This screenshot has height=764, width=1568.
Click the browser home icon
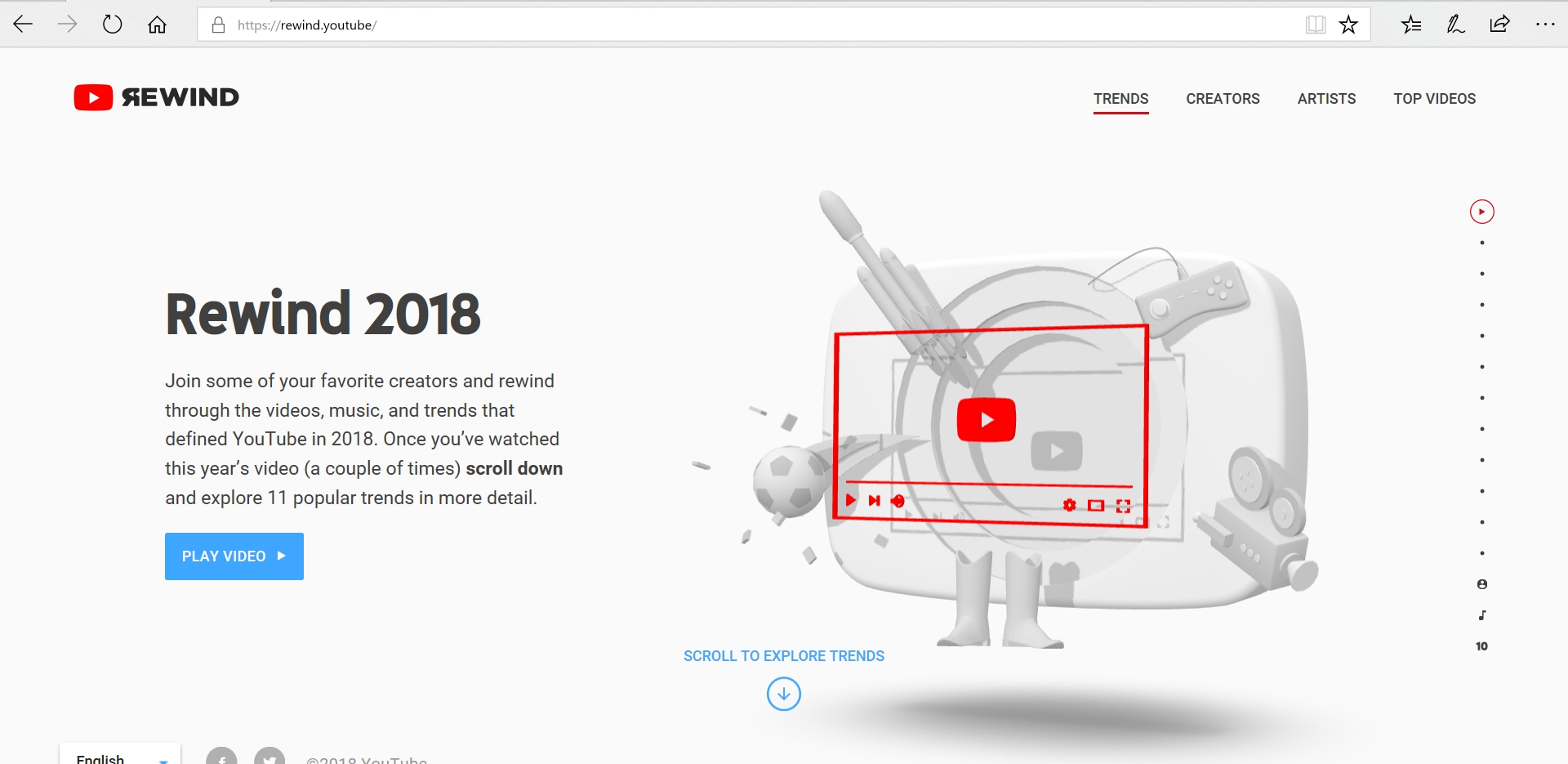[x=157, y=24]
